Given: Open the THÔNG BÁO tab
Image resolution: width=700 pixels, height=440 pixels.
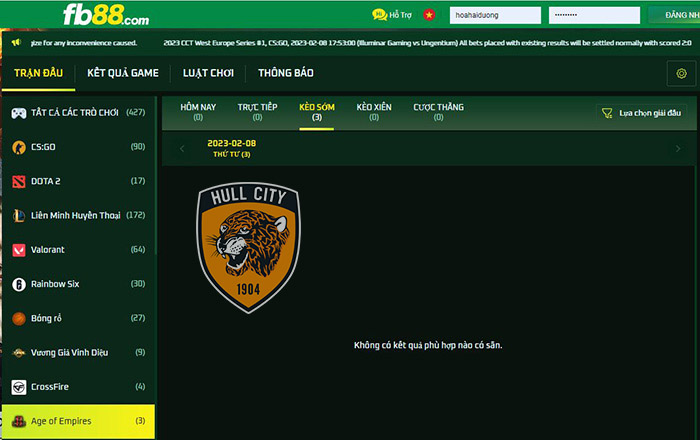Looking at the screenshot, I should [286, 73].
